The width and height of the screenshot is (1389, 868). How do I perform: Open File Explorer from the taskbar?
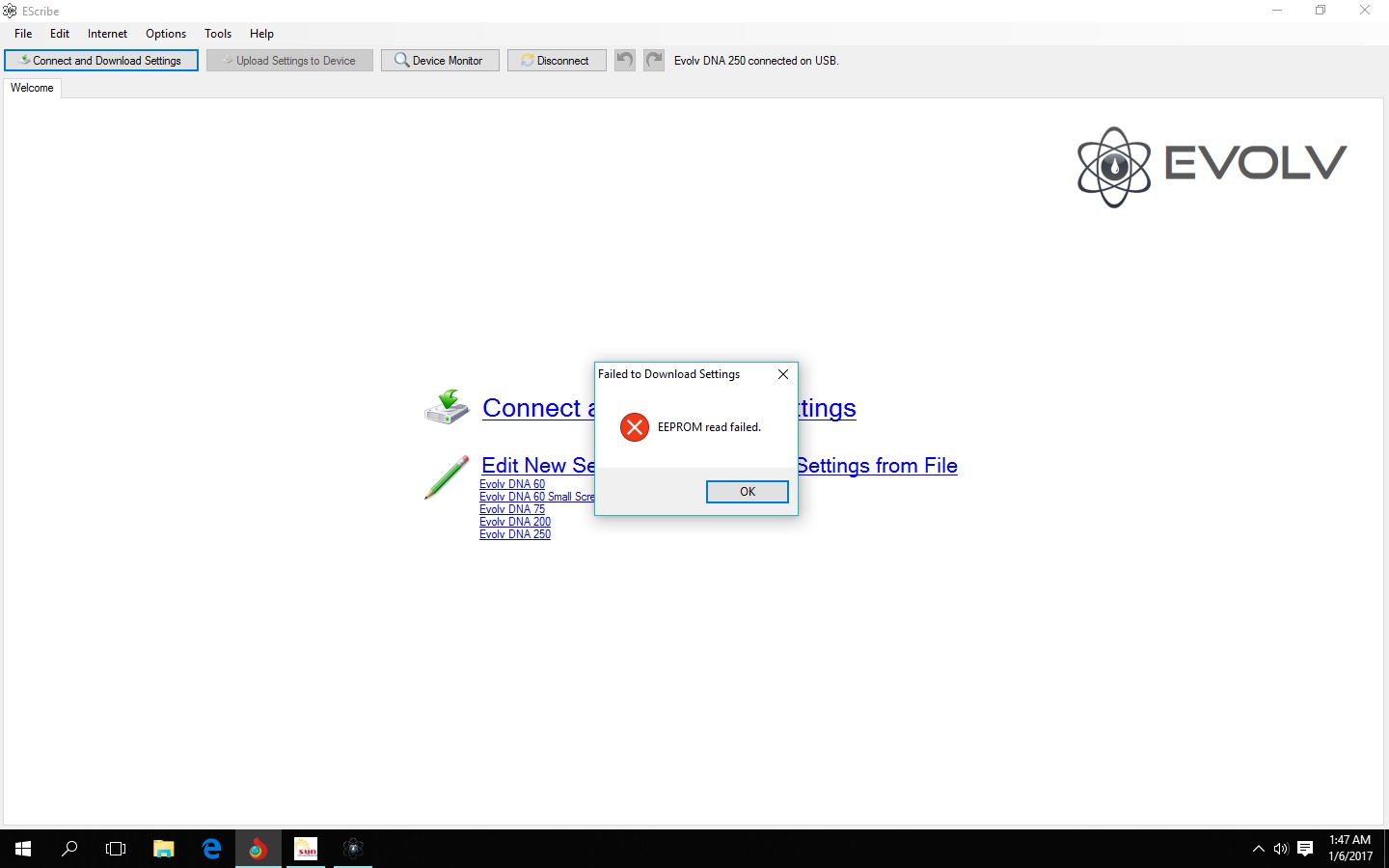coord(164,849)
